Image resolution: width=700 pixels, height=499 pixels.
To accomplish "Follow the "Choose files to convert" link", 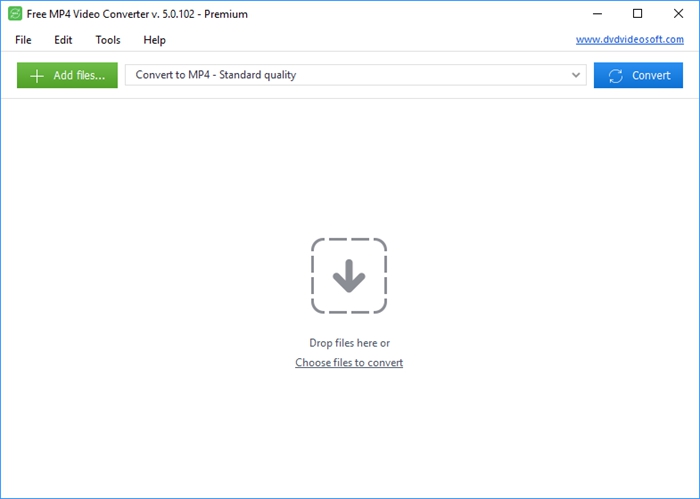I will pos(349,362).
